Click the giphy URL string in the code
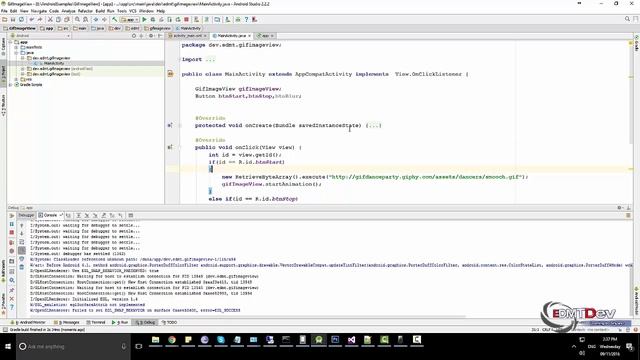Image resolution: width=640 pixels, height=360 pixels. point(426,177)
